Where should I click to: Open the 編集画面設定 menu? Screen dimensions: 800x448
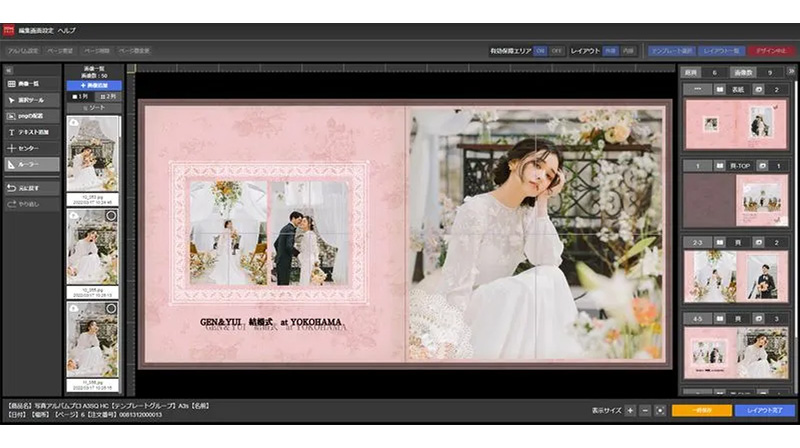(36, 31)
